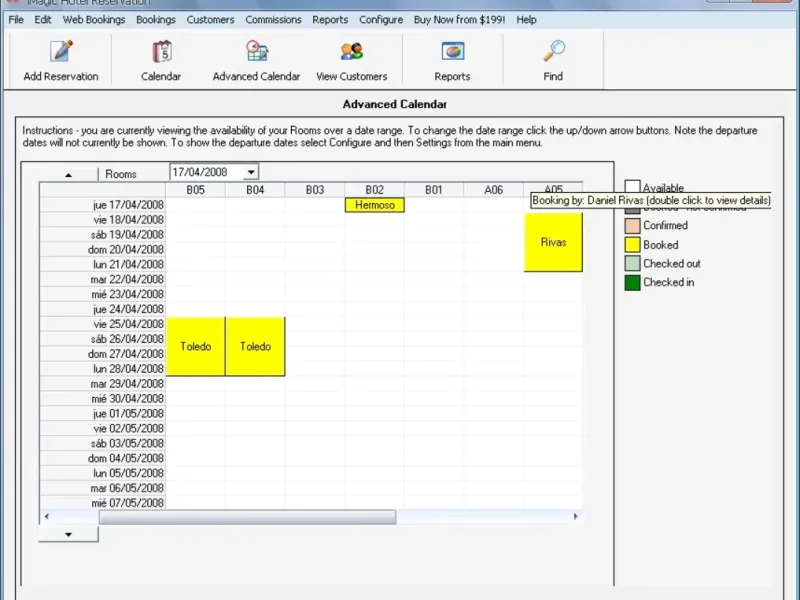Select the row dom 27/04/2008
800x600 pixels.
point(103,354)
